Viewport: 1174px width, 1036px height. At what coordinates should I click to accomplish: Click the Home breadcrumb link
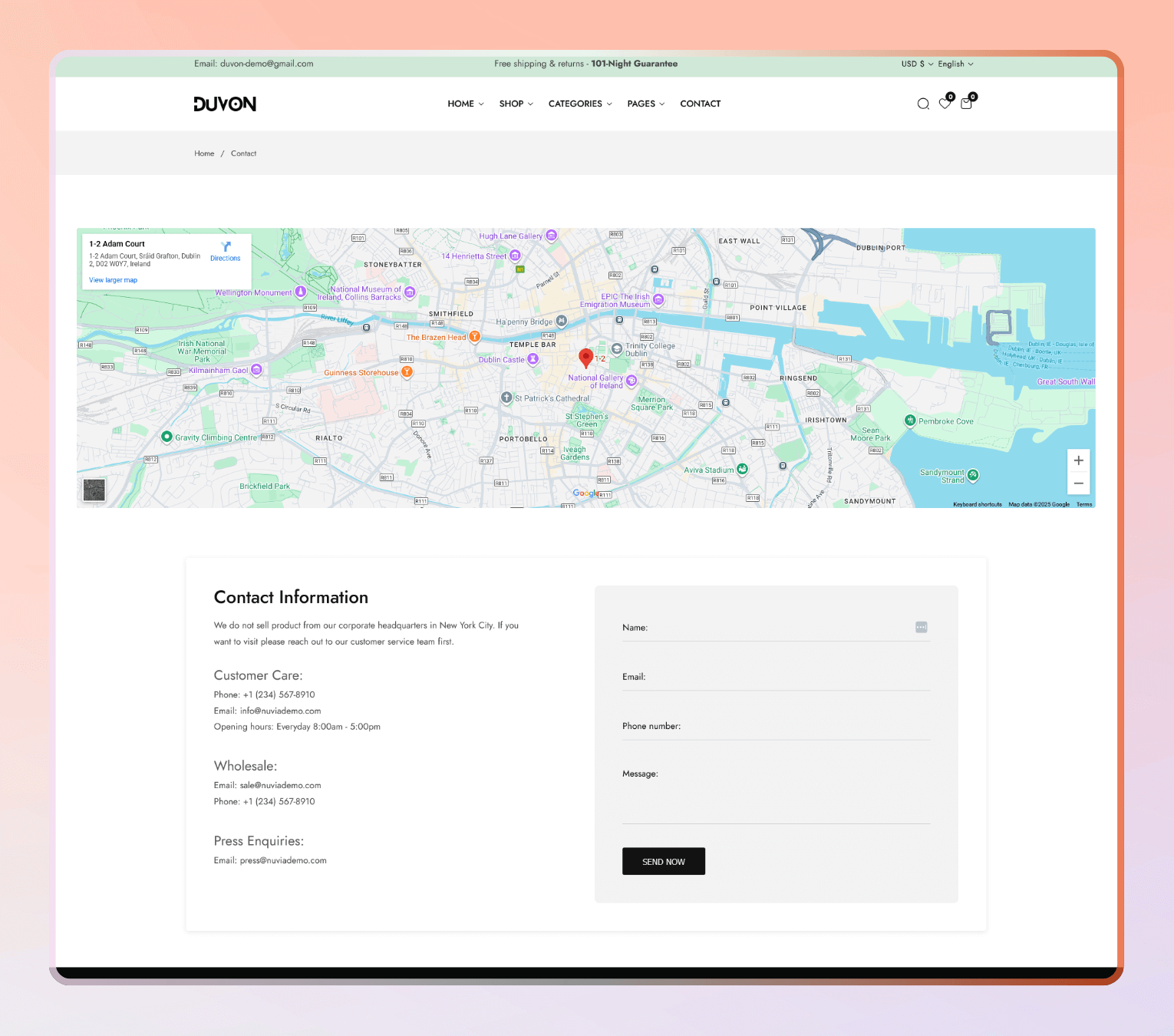[204, 153]
